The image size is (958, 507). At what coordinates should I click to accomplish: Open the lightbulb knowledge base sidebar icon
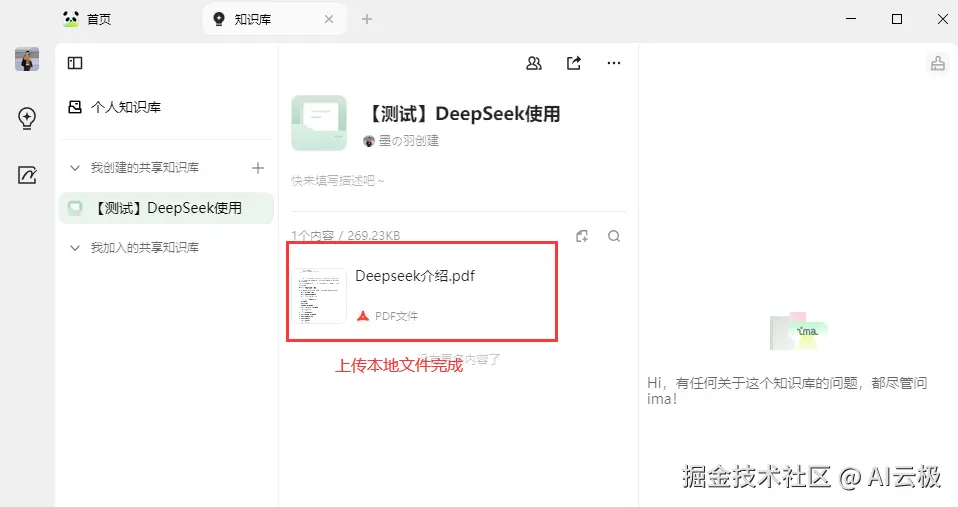27,118
